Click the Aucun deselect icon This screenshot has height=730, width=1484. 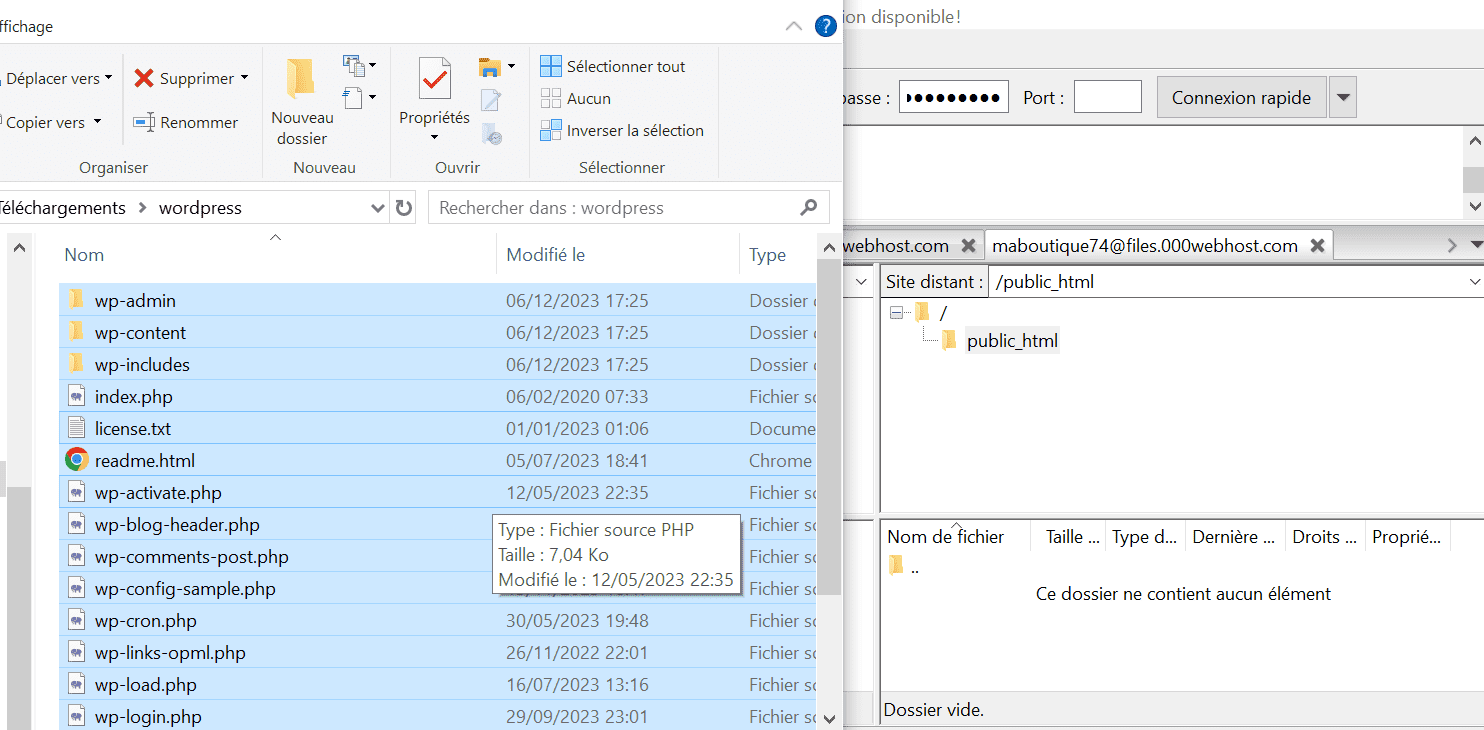point(551,98)
